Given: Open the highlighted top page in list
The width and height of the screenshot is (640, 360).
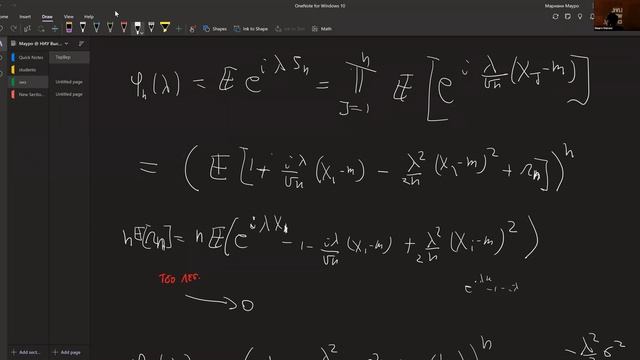Looking at the screenshot, I should click(x=69, y=58).
